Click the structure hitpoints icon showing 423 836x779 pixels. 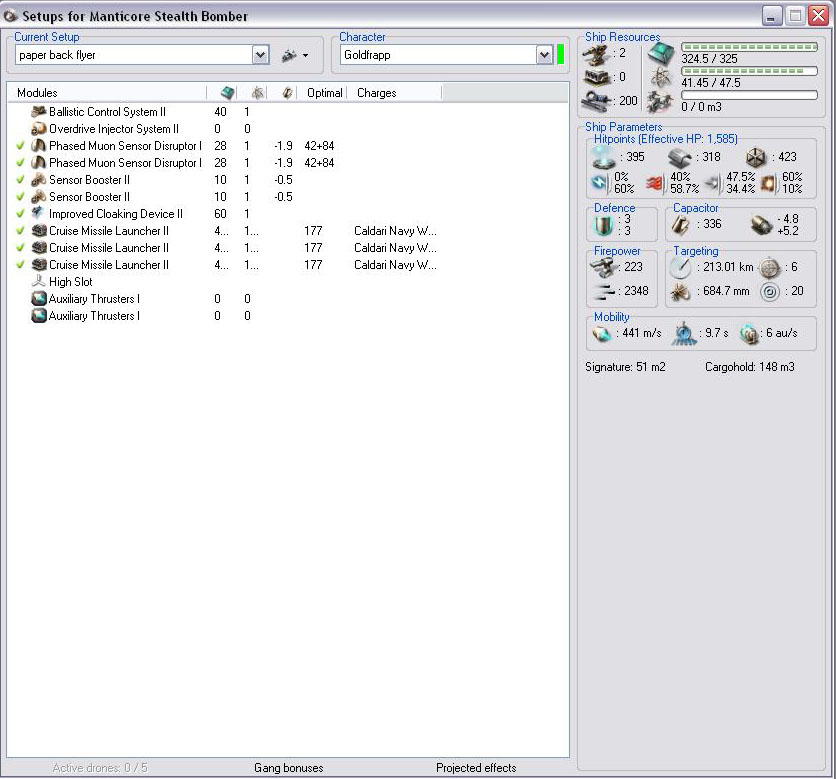pyautogui.click(x=755, y=157)
